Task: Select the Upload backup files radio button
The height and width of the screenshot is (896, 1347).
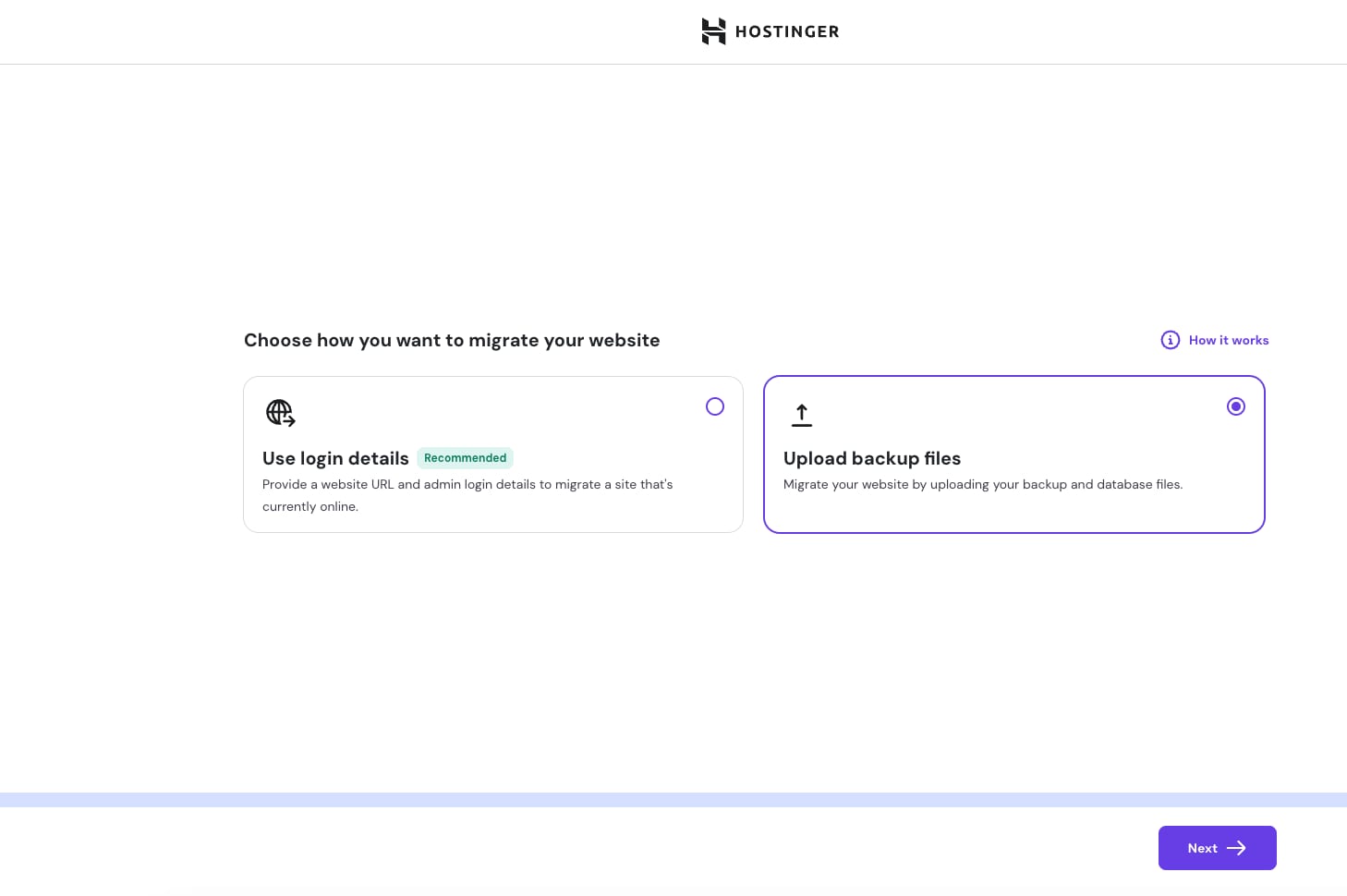Action: pos(1235,406)
